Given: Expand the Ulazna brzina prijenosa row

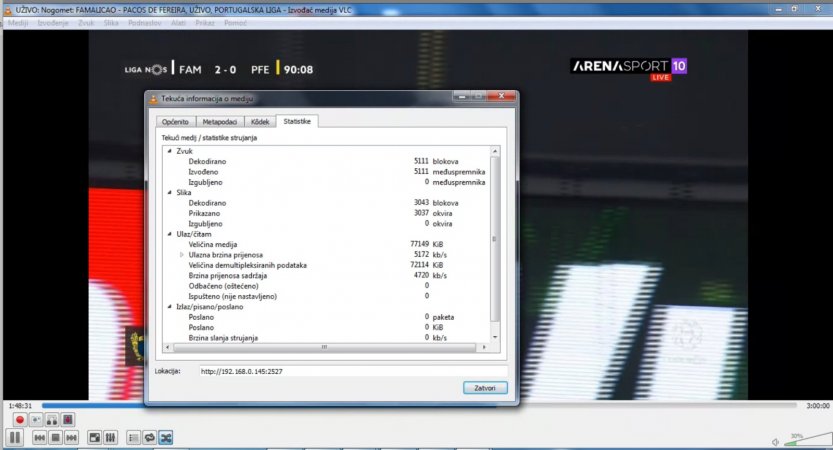Looking at the screenshot, I should [182, 254].
